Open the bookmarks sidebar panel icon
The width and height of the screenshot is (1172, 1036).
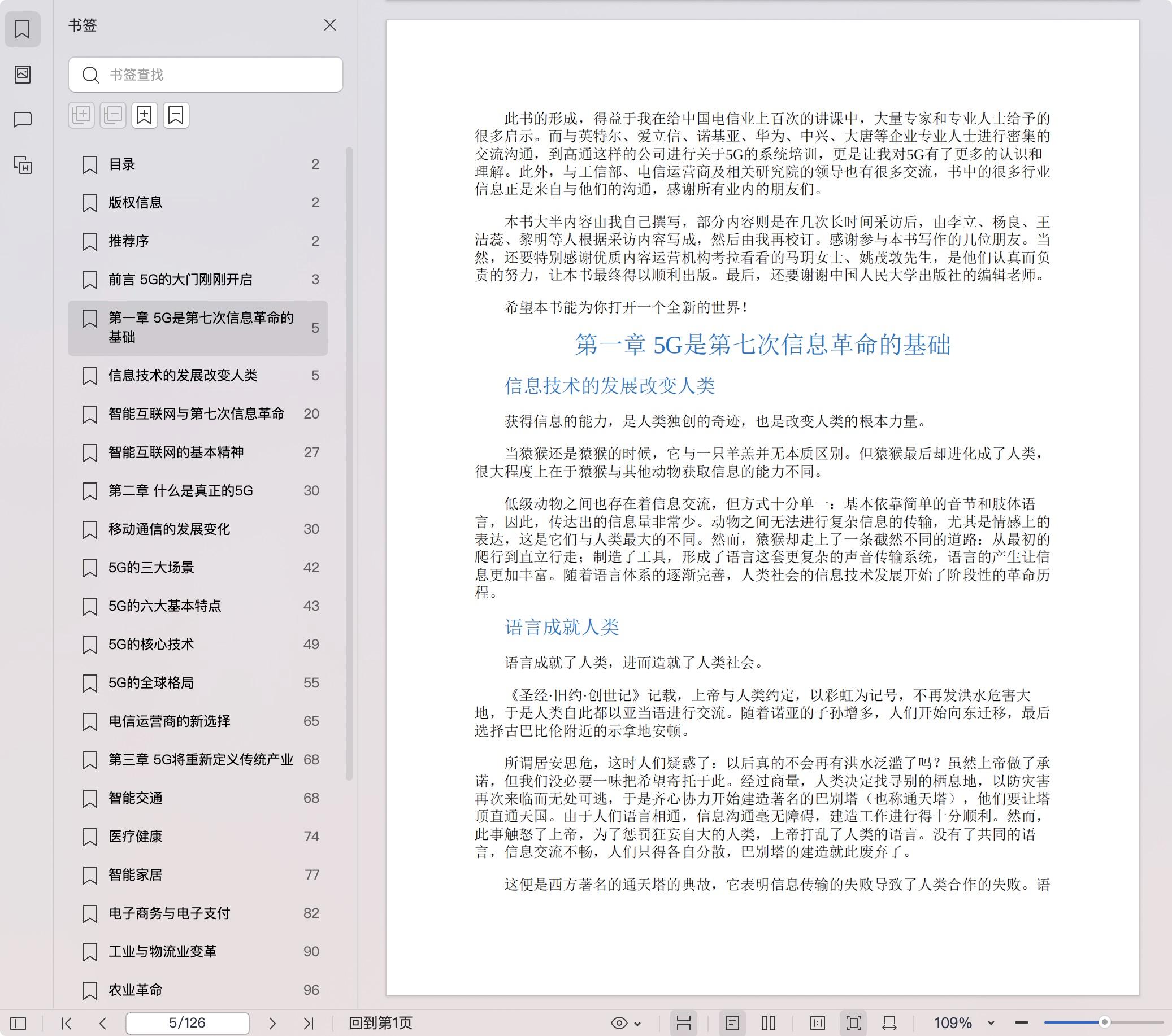coord(23,29)
